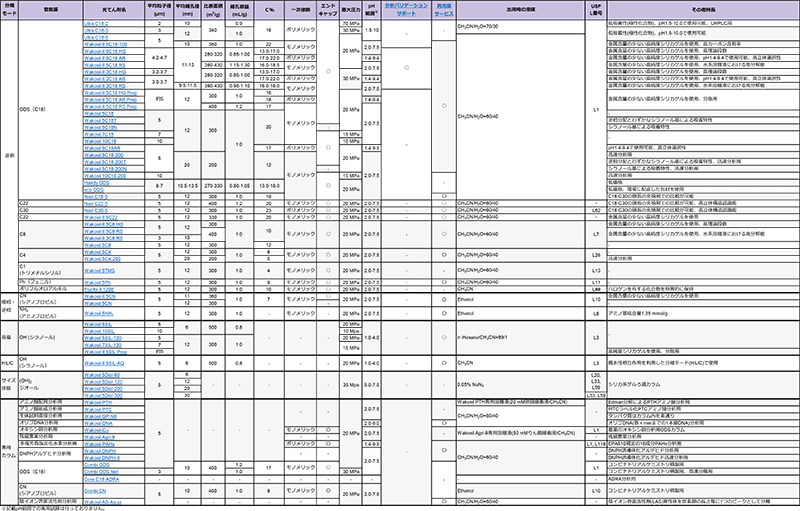Open the Wakosil AS-Aqua link
The width and height of the screenshot is (800, 511).
click(103, 502)
